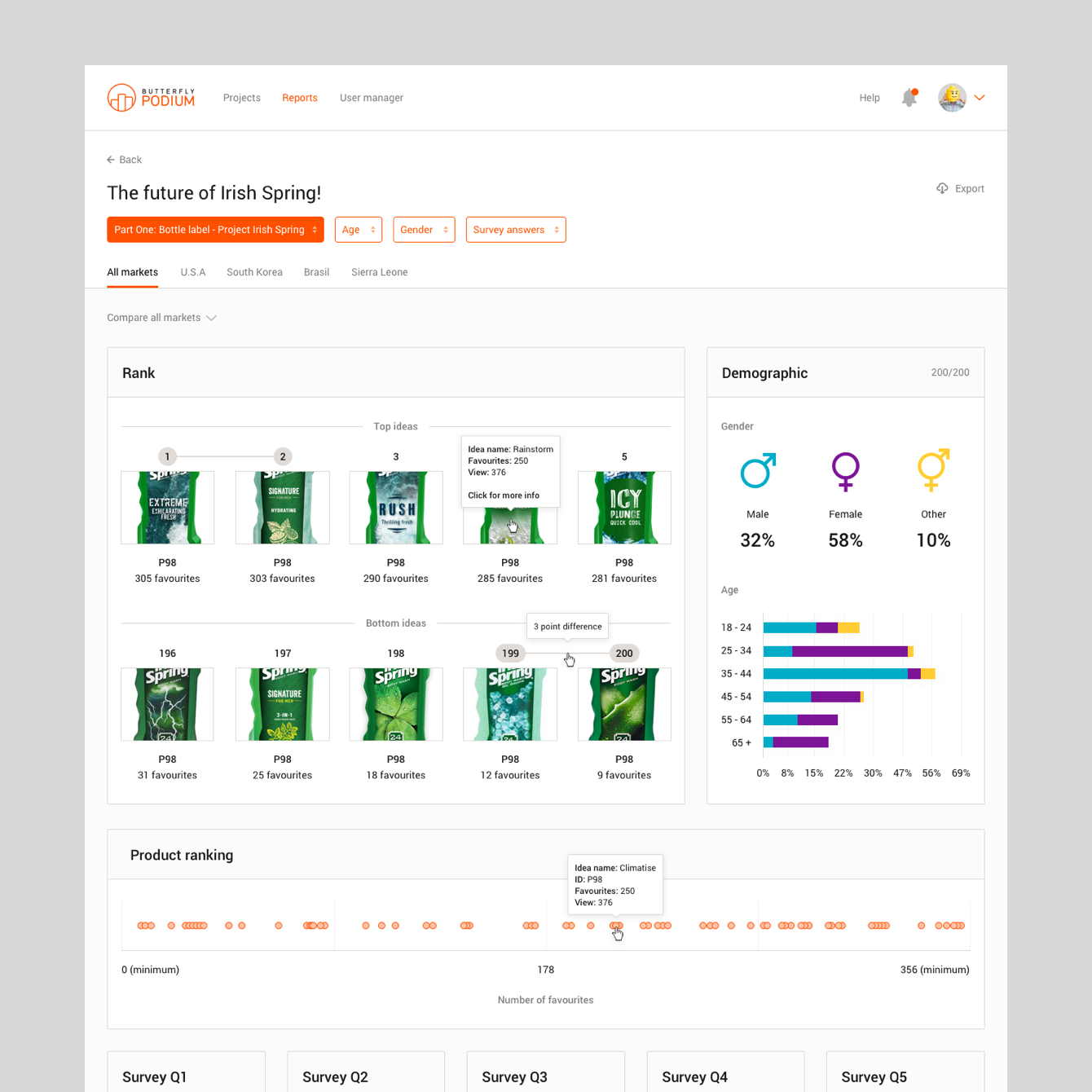
Task: Click the Back arrow icon
Action: (111, 160)
